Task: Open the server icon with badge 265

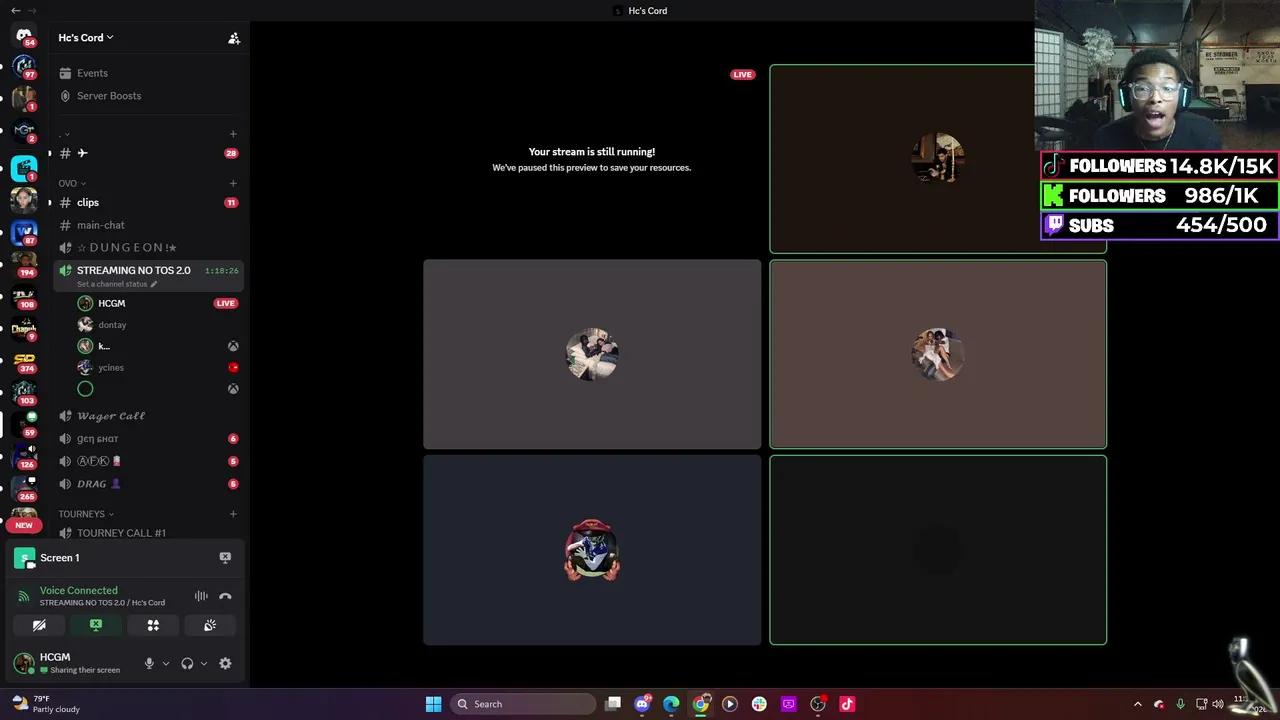Action: 24,489
